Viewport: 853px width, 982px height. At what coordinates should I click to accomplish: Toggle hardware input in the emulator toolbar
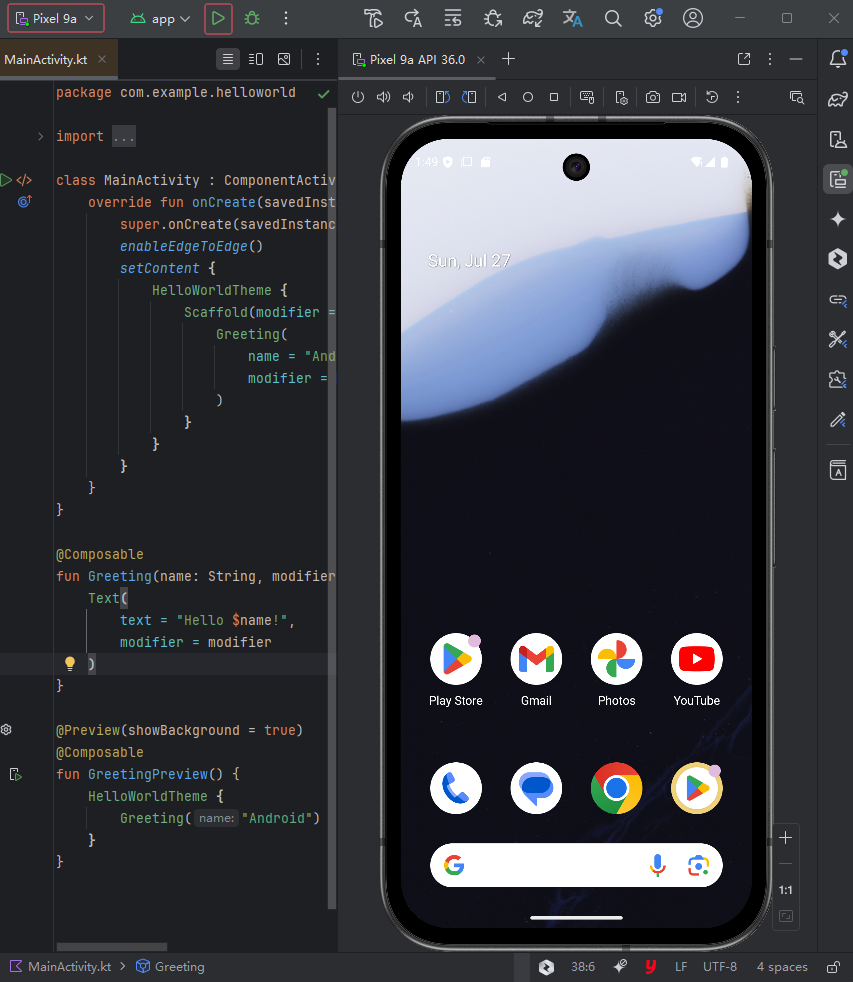tap(587, 97)
